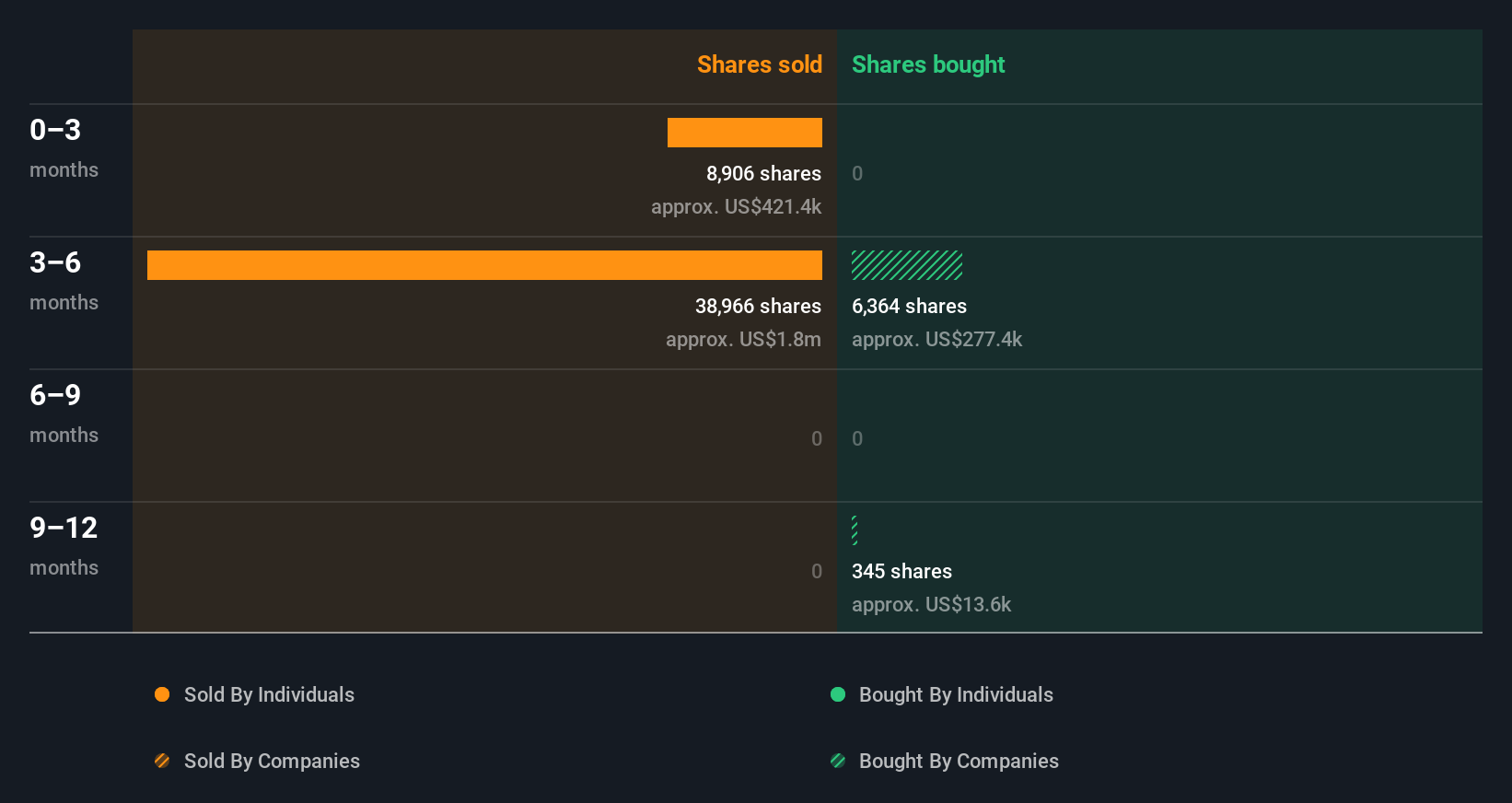Click the approx. US$1.8m amount
1512x803 pixels.
pyautogui.click(x=743, y=339)
